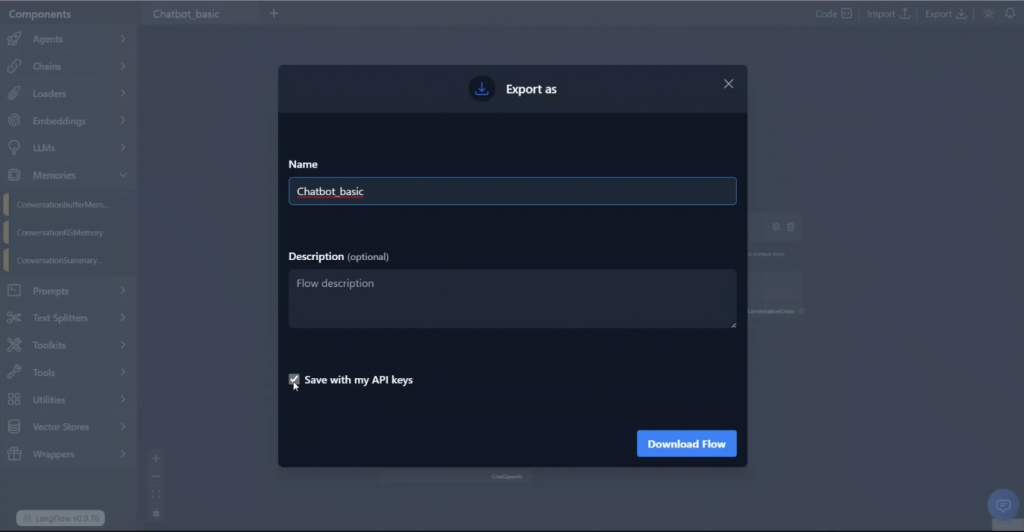Click Import in the top bar
This screenshot has height=532, width=1024.
[888, 14]
